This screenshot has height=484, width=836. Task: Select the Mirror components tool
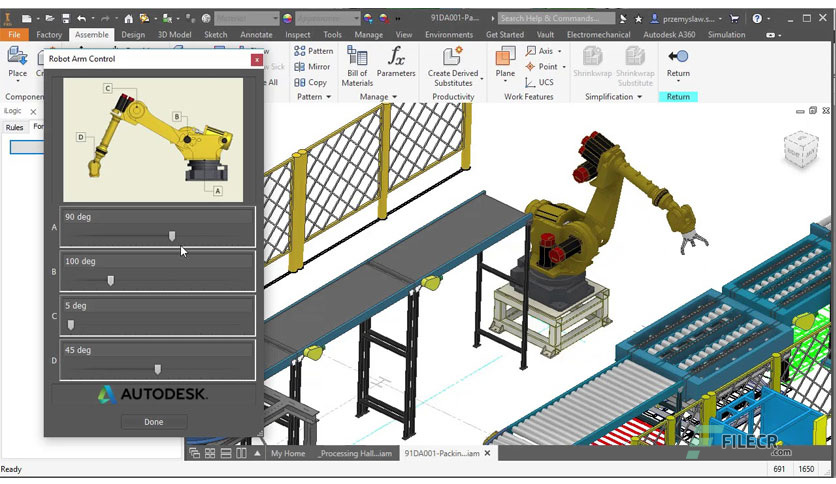pos(312,67)
